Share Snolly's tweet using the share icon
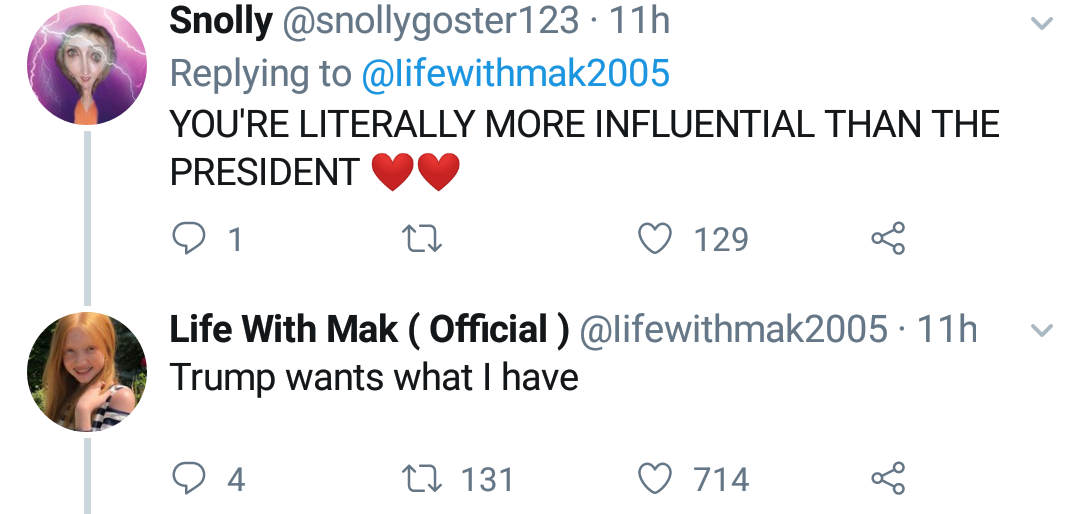 pos(888,240)
